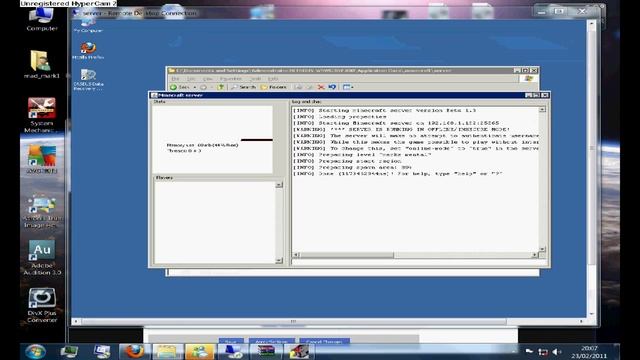Click the 'SERVER IS RUNNING IN OFFLINE' warning line

click(401, 129)
